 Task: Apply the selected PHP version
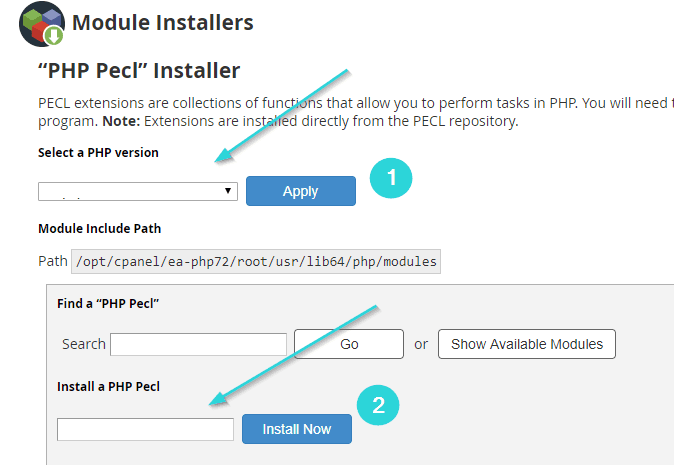click(301, 191)
